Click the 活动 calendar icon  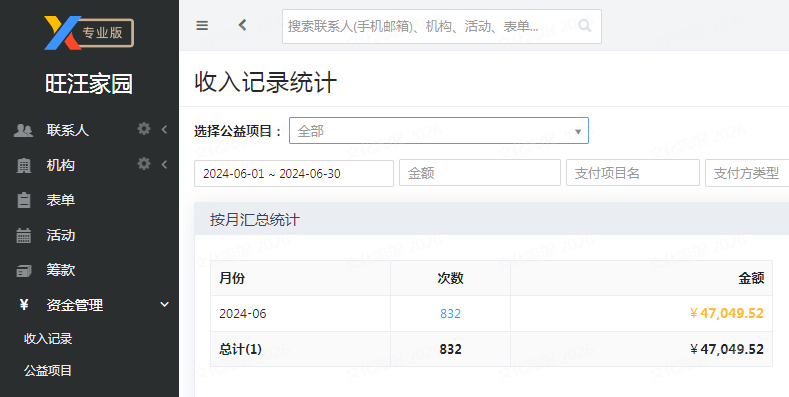click(x=24, y=235)
